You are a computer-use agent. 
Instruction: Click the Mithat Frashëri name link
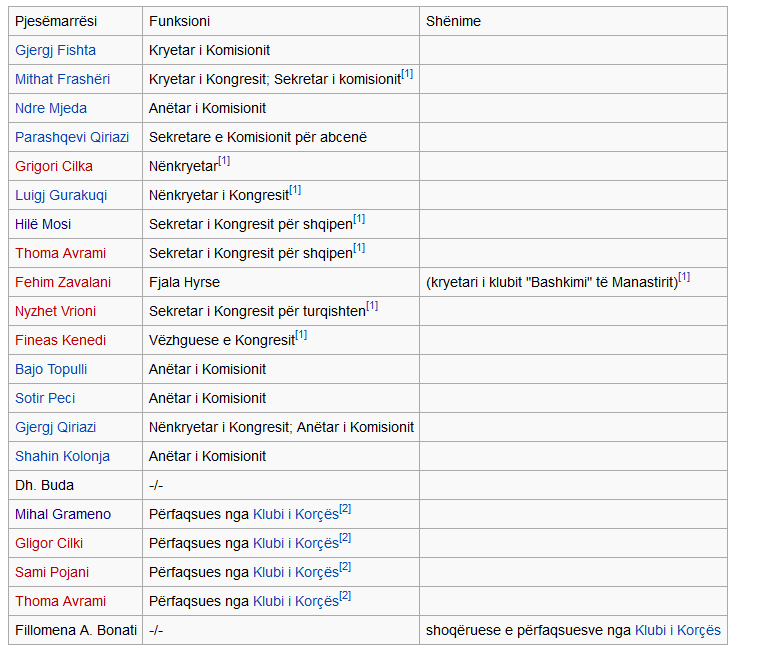tap(62, 79)
